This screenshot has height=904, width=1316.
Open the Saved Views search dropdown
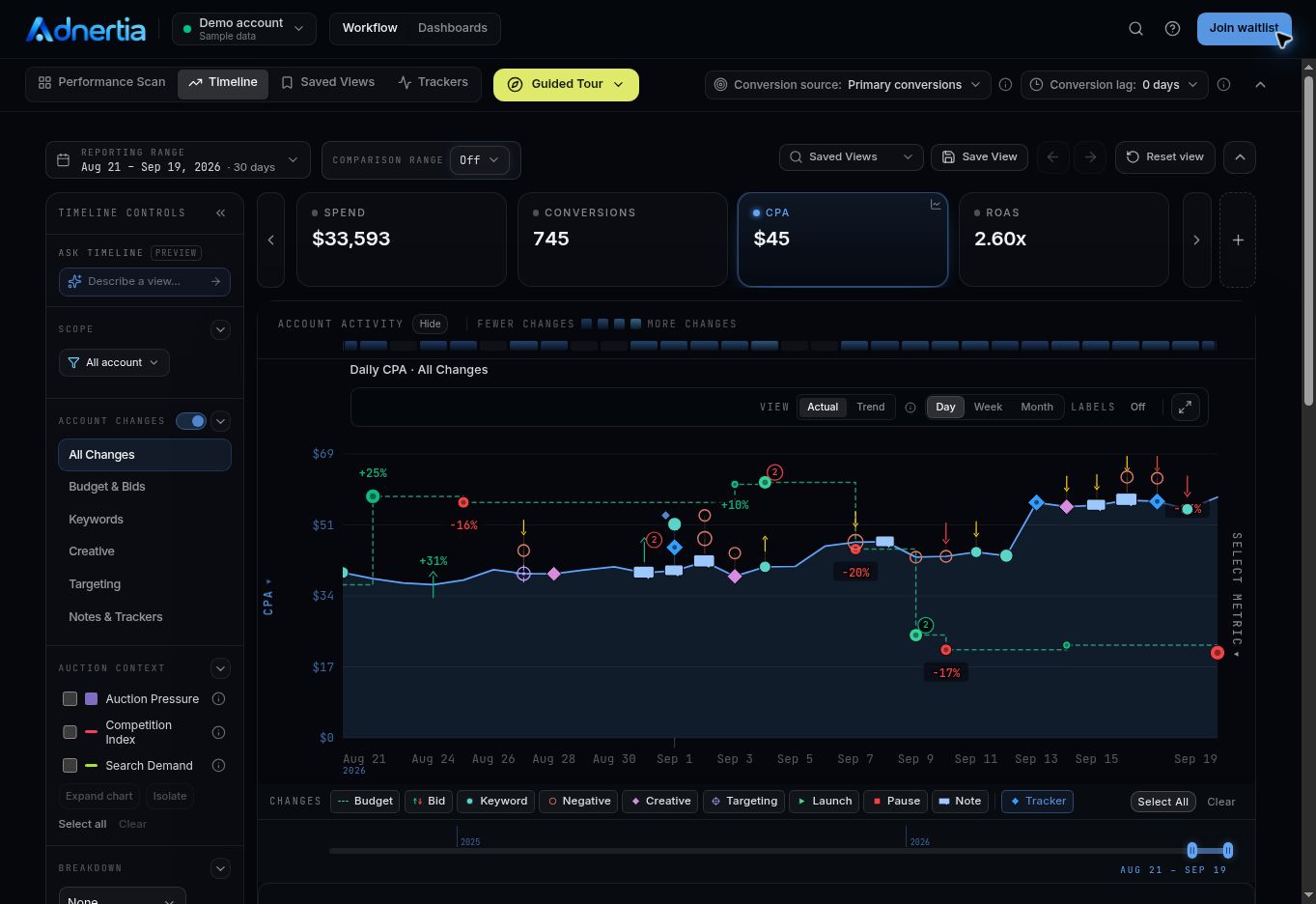[851, 157]
